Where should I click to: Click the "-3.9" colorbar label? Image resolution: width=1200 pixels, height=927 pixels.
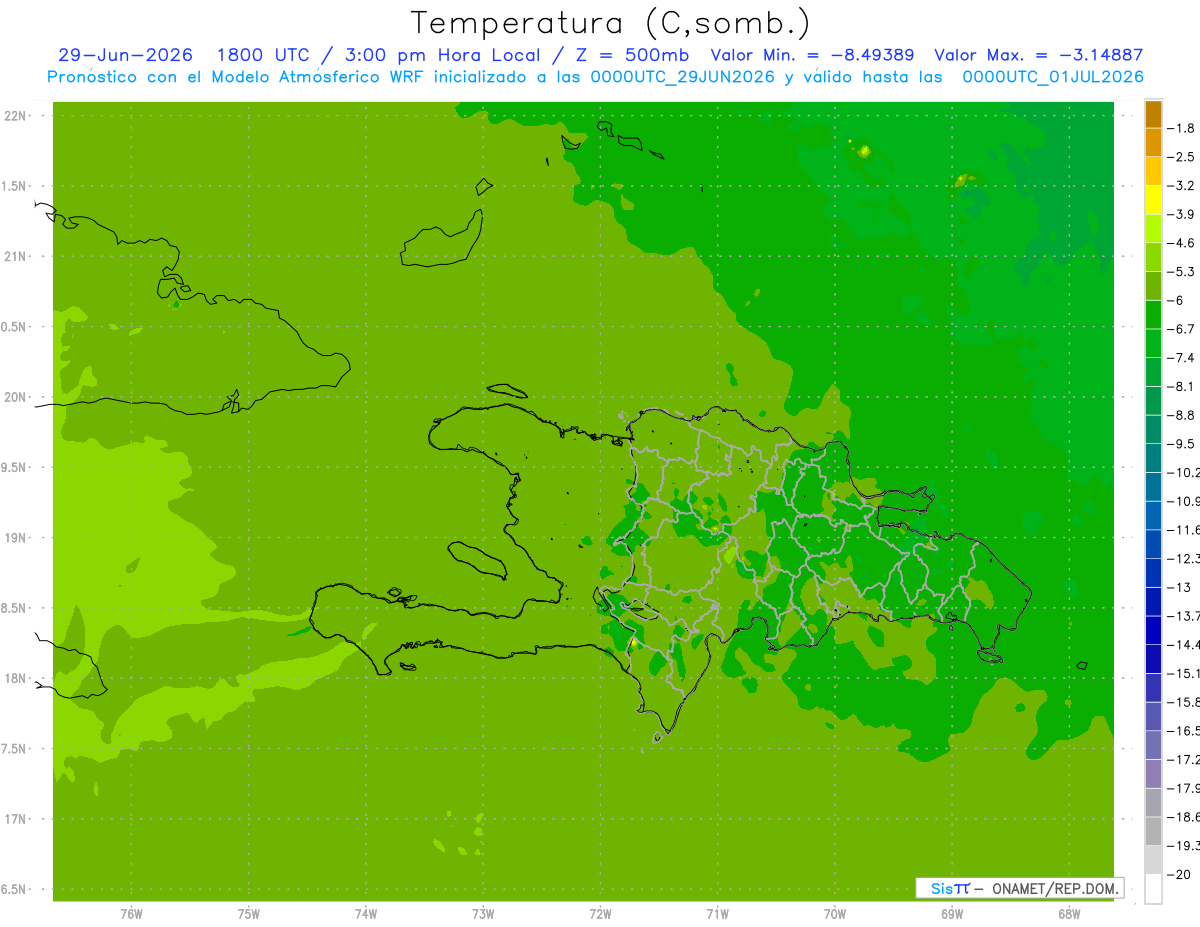pyautogui.click(x=1183, y=214)
